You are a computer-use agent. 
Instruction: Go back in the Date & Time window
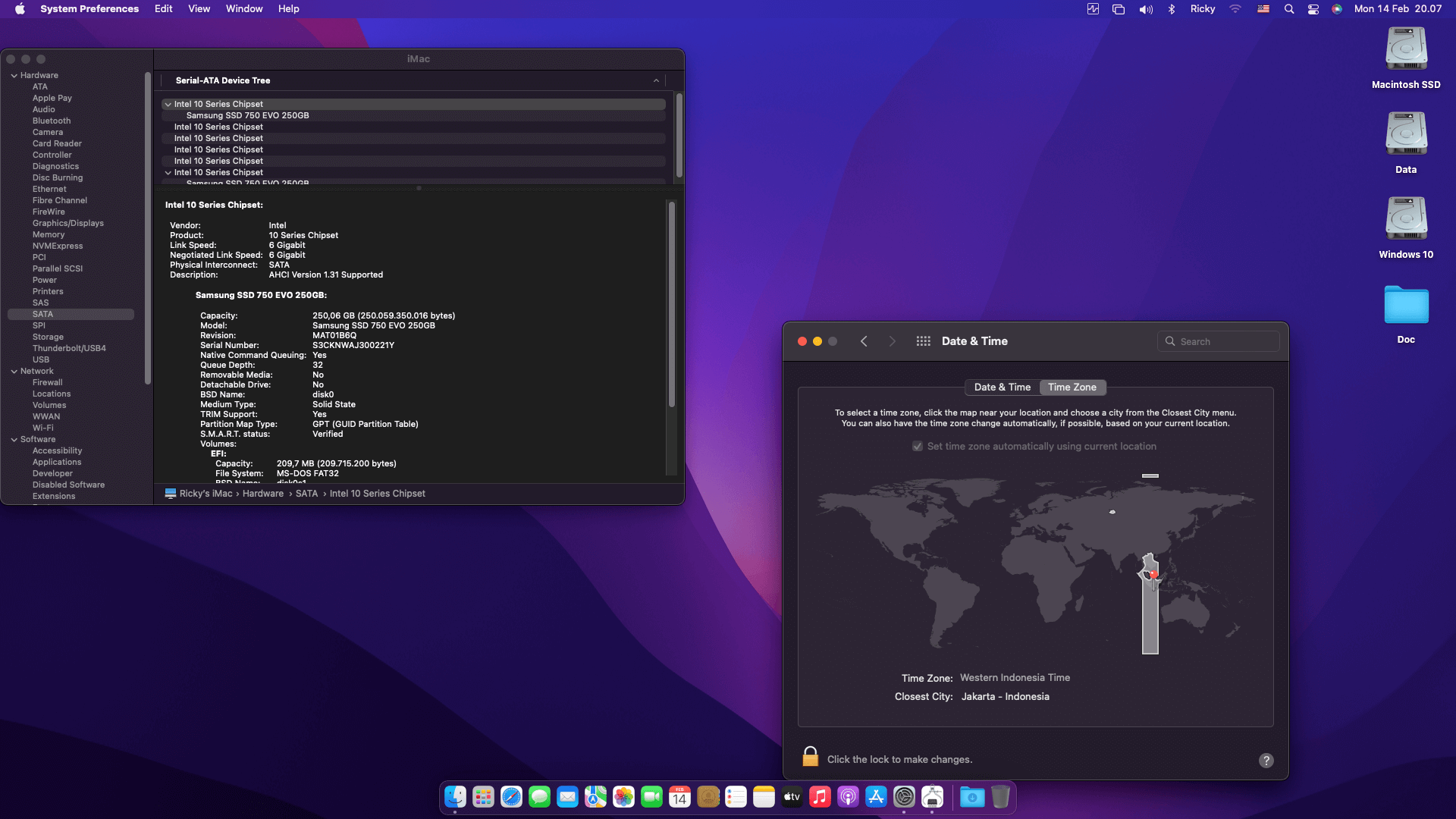coord(864,341)
